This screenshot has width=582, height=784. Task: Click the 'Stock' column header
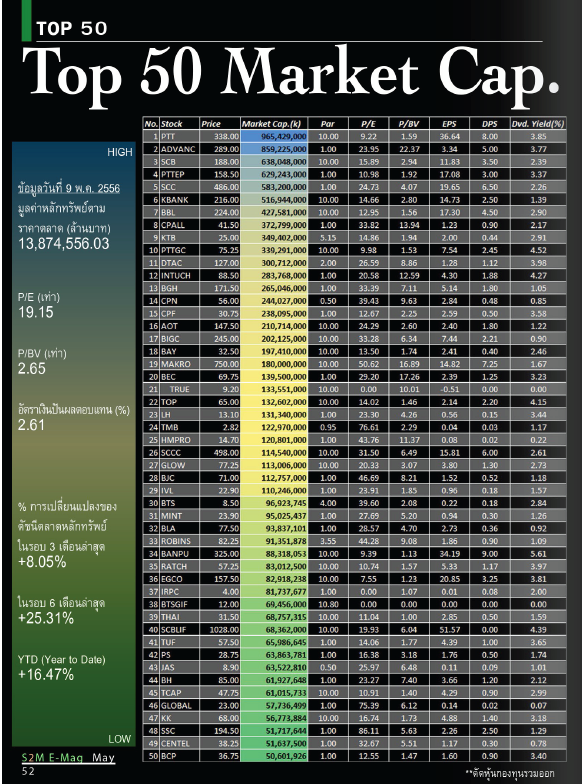[179, 124]
